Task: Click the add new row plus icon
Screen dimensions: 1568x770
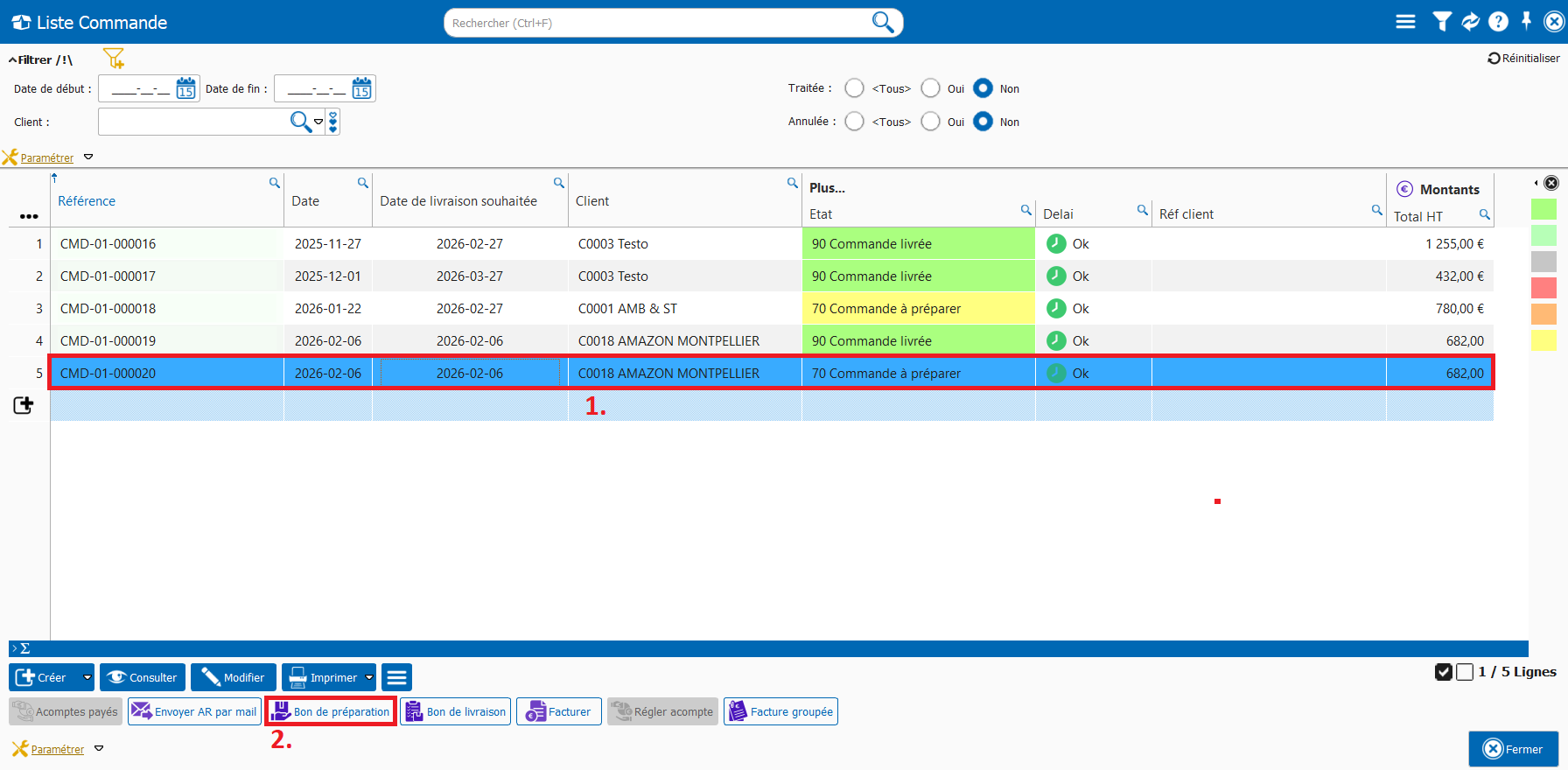Action: coord(24,405)
